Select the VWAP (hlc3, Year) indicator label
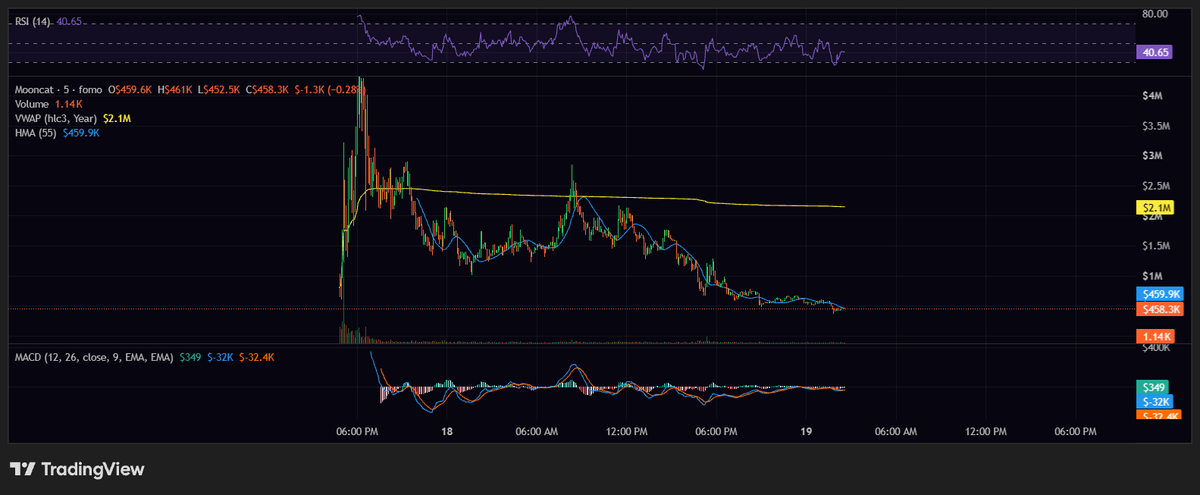This screenshot has height=495, width=1200. point(56,118)
